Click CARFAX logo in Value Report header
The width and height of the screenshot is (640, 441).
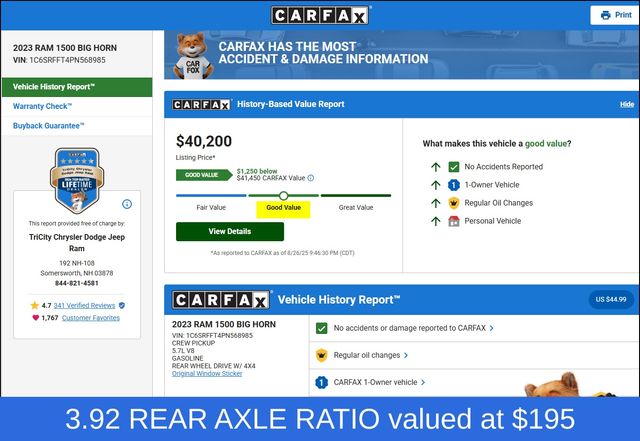(x=201, y=105)
